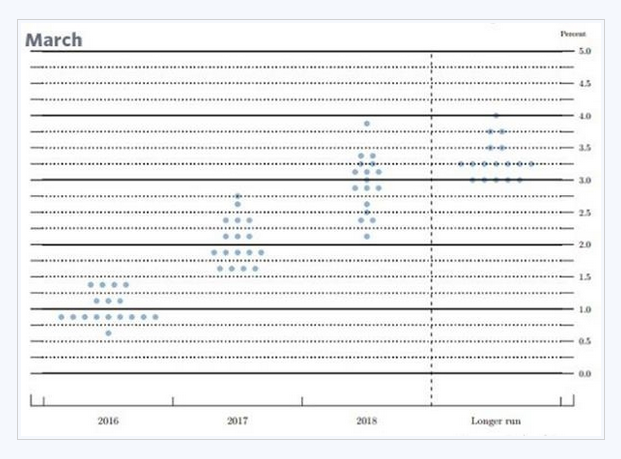621x459 pixels.
Task: Click the 0.0 y-axis value
Action: coord(584,374)
